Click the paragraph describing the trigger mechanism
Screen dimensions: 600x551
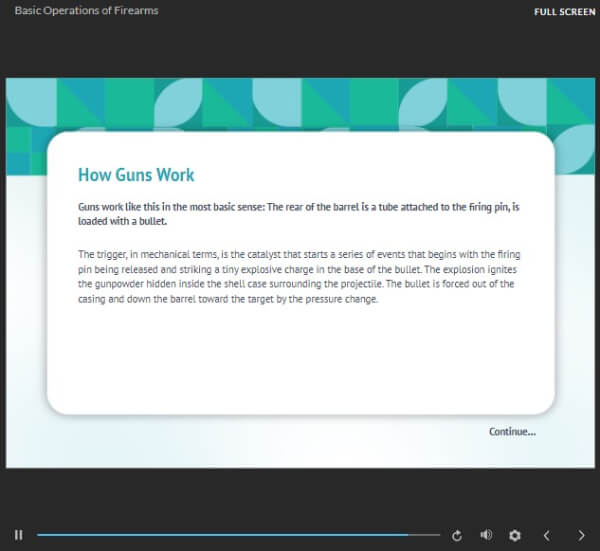click(x=299, y=277)
